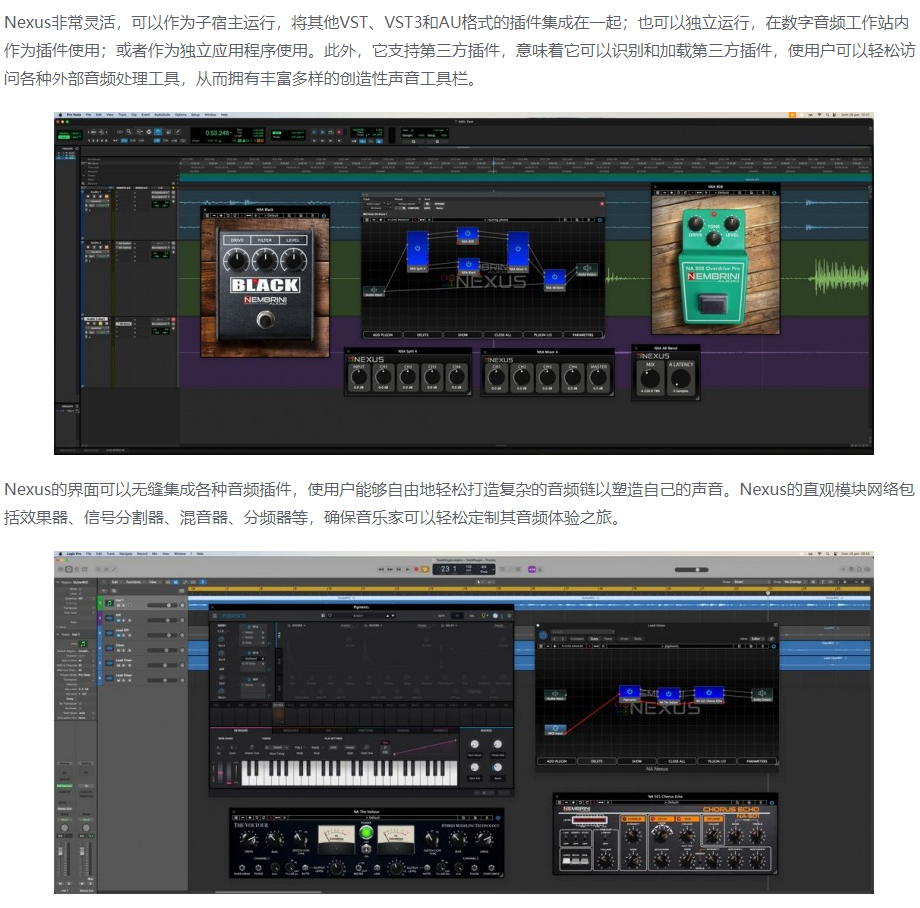Click SHOW in the Logic Nexus window
This screenshot has width=920, height=908.
pos(636,761)
